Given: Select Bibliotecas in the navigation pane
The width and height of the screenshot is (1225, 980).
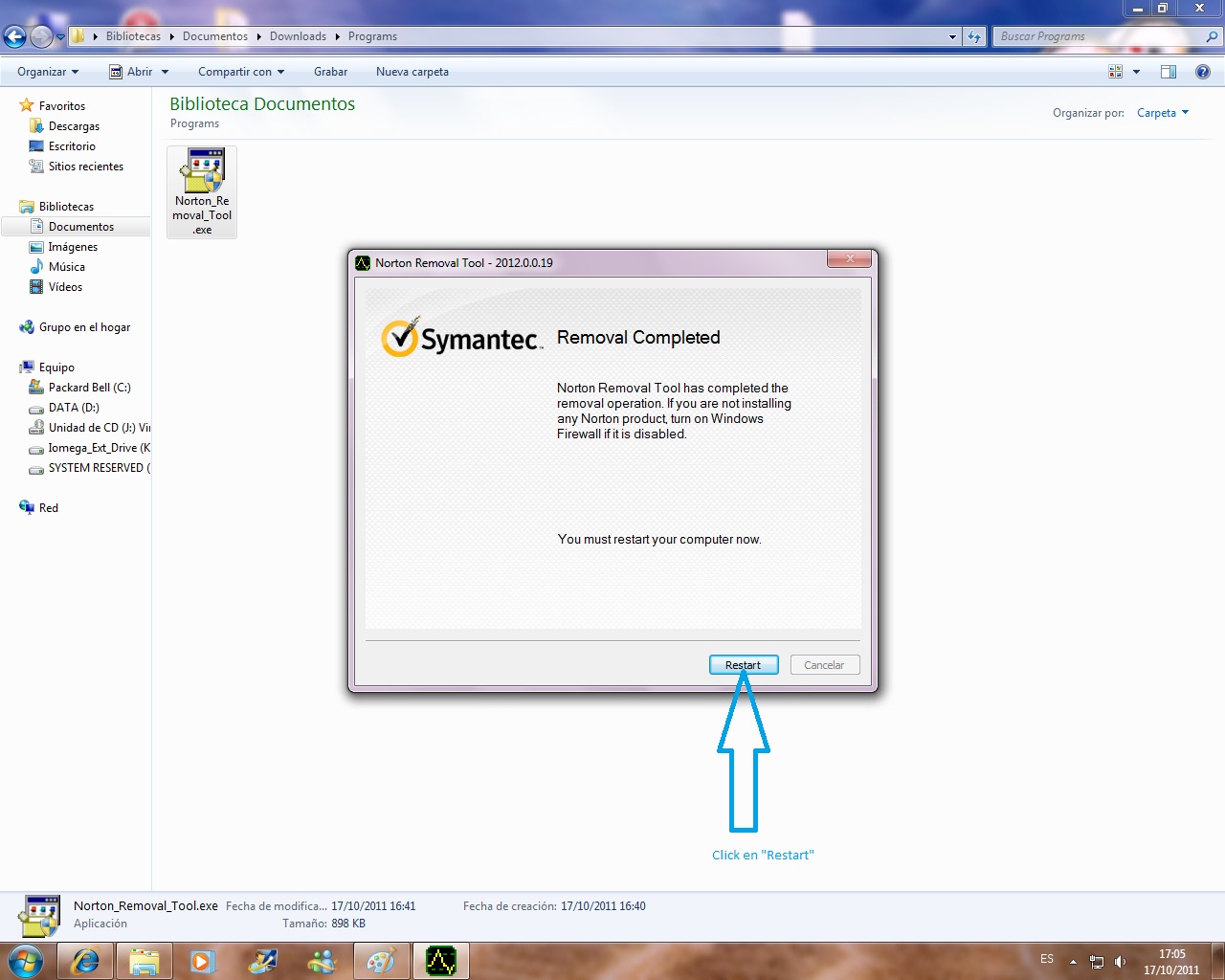Looking at the screenshot, I should pos(66,207).
